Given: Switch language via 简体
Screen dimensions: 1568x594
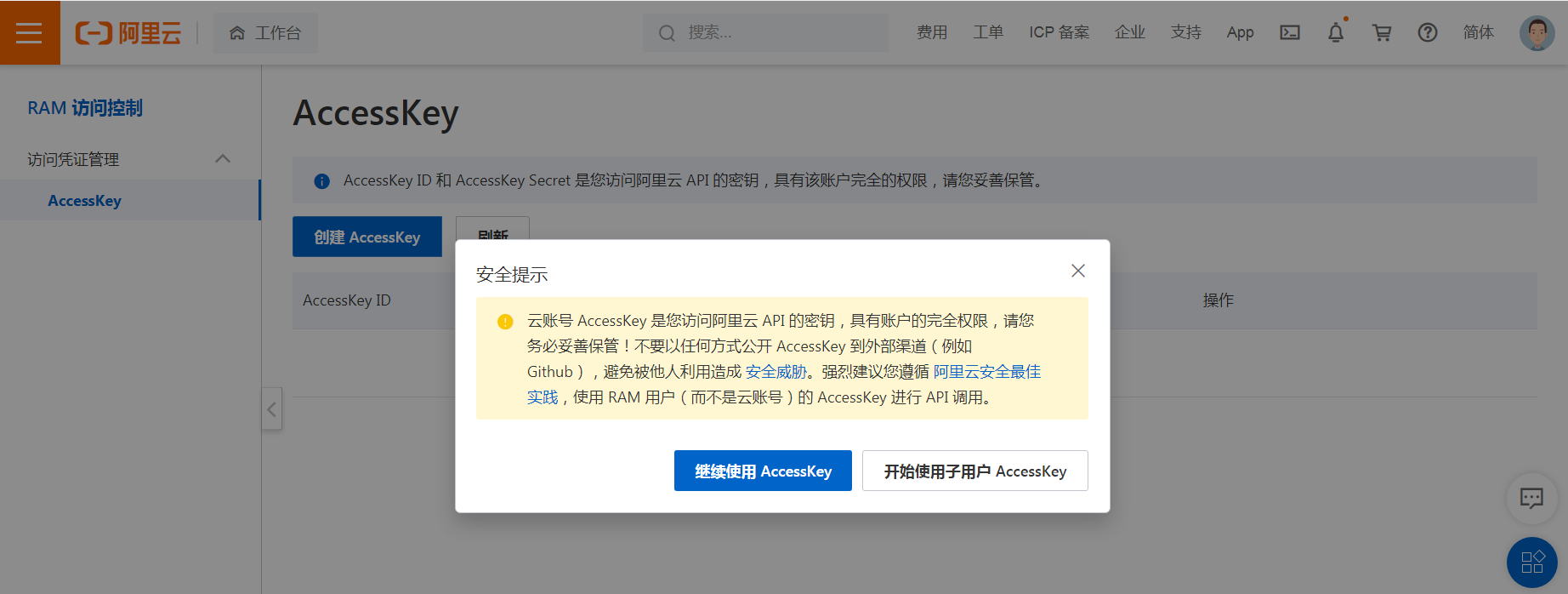Looking at the screenshot, I should [x=1479, y=32].
